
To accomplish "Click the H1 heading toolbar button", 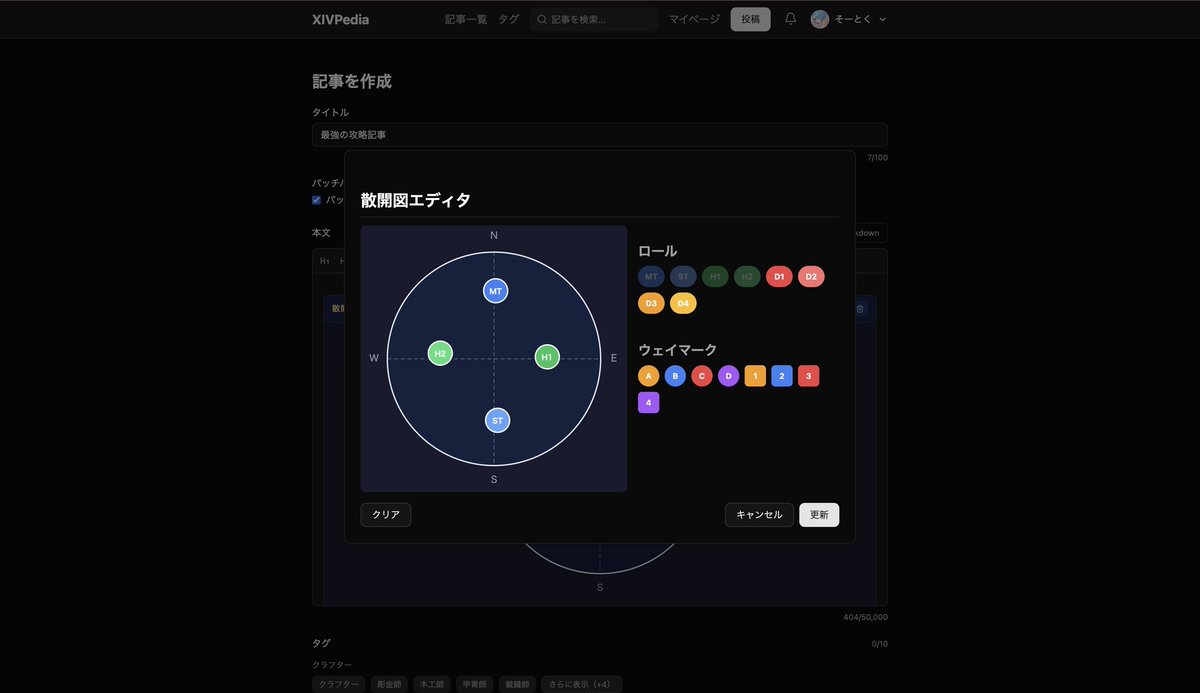I will (325, 261).
